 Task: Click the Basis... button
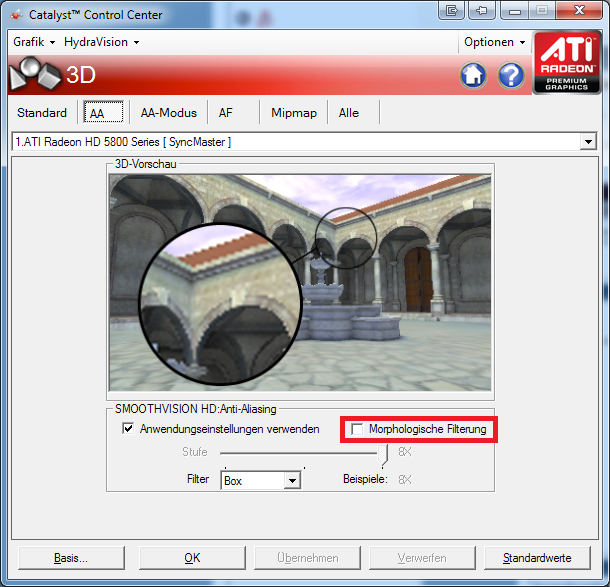[71, 558]
